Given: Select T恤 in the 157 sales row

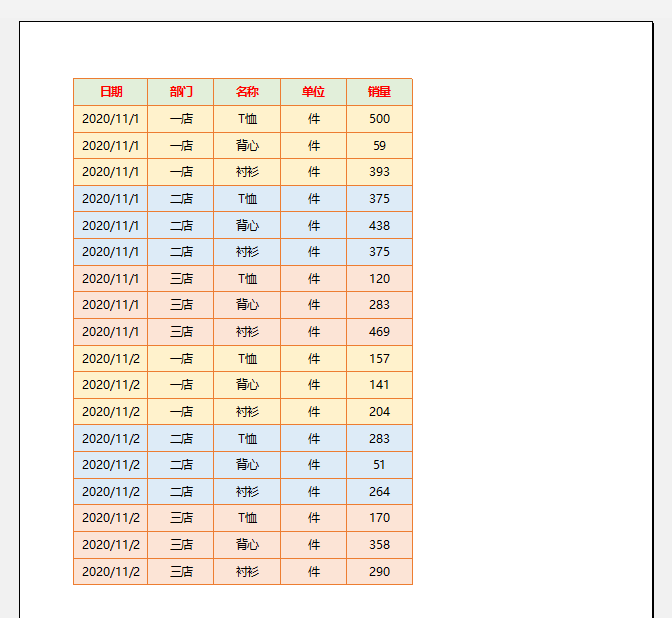Looking at the screenshot, I should tap(247, 359).
